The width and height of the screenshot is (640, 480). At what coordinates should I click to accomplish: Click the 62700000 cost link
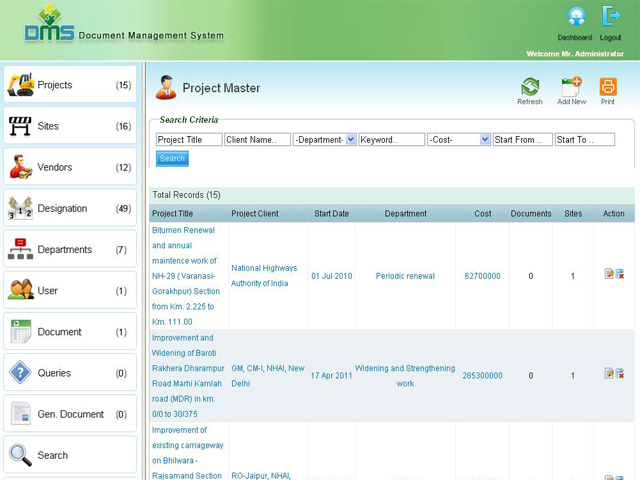point(482,276)
